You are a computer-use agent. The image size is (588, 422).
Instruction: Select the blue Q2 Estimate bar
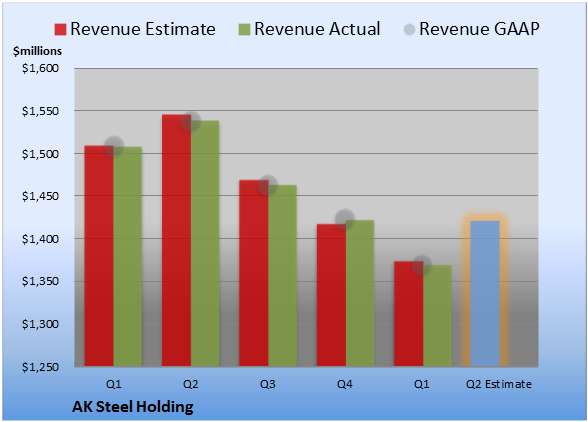click(x=485, y=294)
